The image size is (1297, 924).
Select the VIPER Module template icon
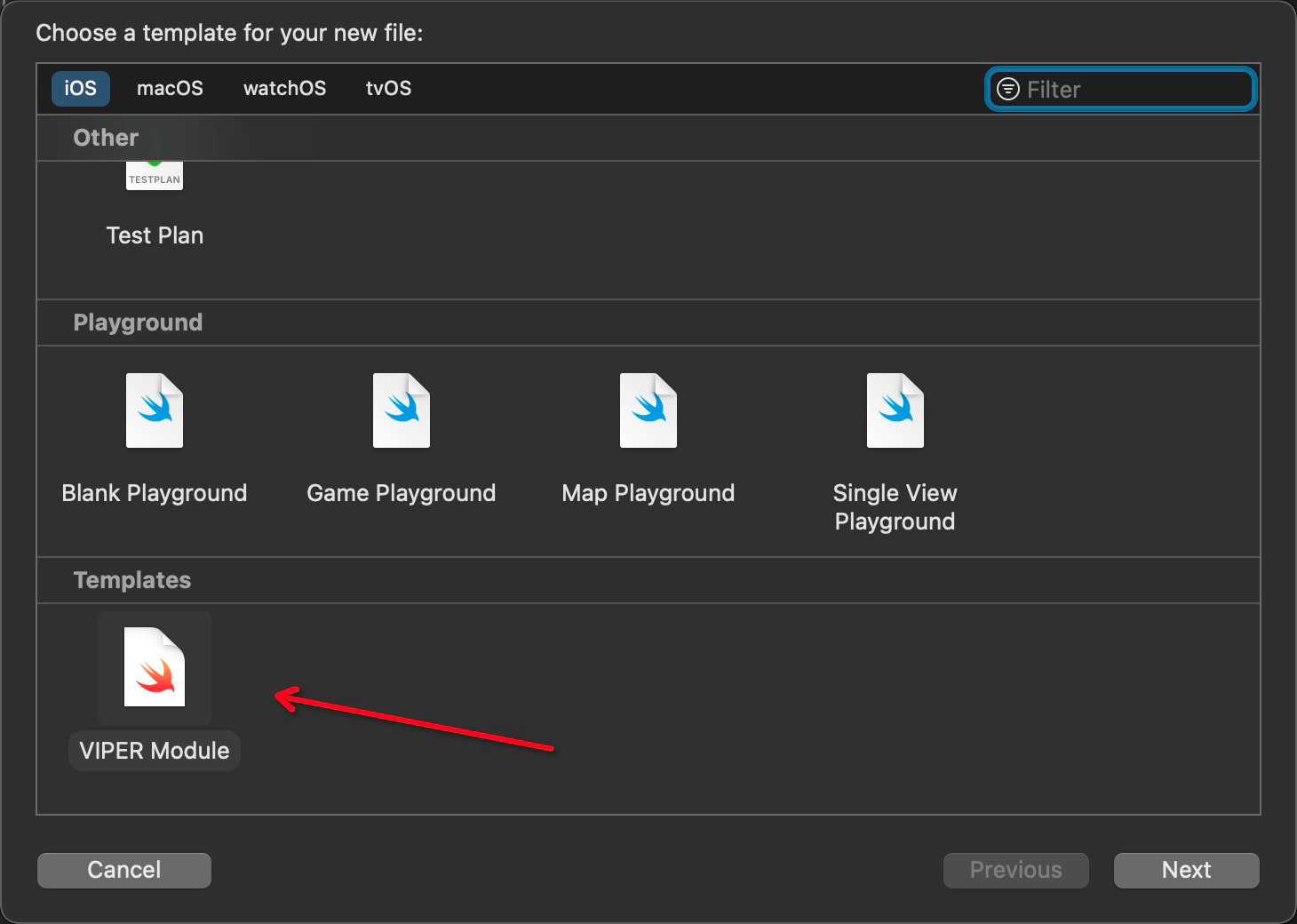point(155,667)
